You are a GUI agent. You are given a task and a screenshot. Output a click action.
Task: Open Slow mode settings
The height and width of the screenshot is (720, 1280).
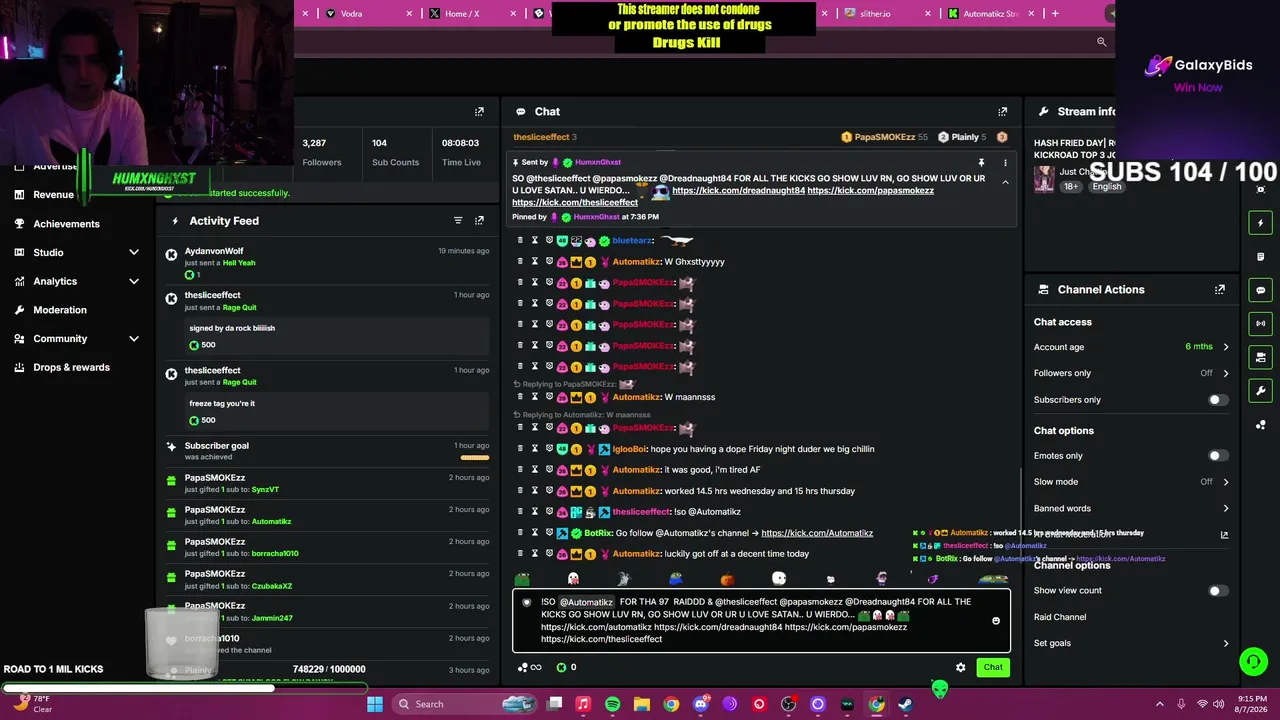point(1131,482)
